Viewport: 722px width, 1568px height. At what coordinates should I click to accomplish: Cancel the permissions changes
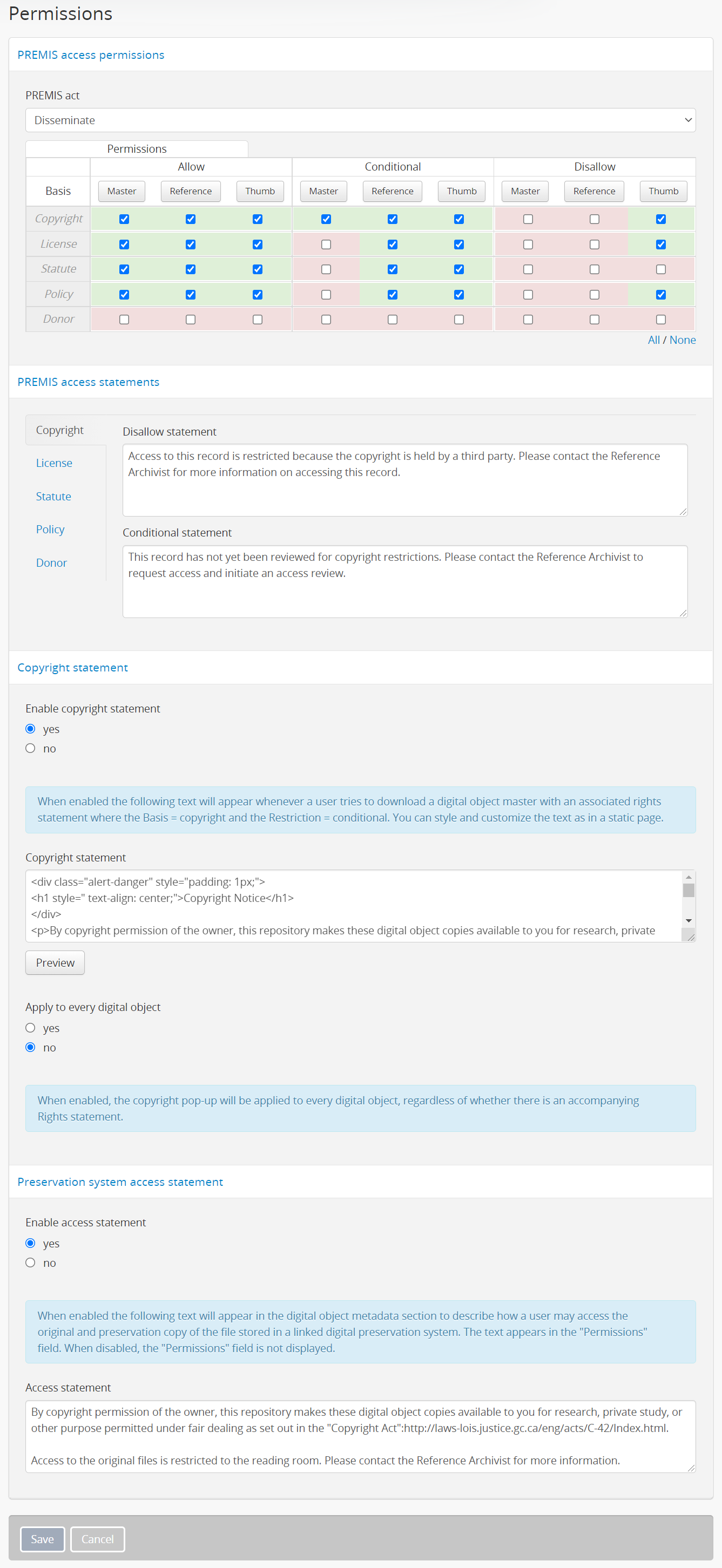click(97, 1539)
